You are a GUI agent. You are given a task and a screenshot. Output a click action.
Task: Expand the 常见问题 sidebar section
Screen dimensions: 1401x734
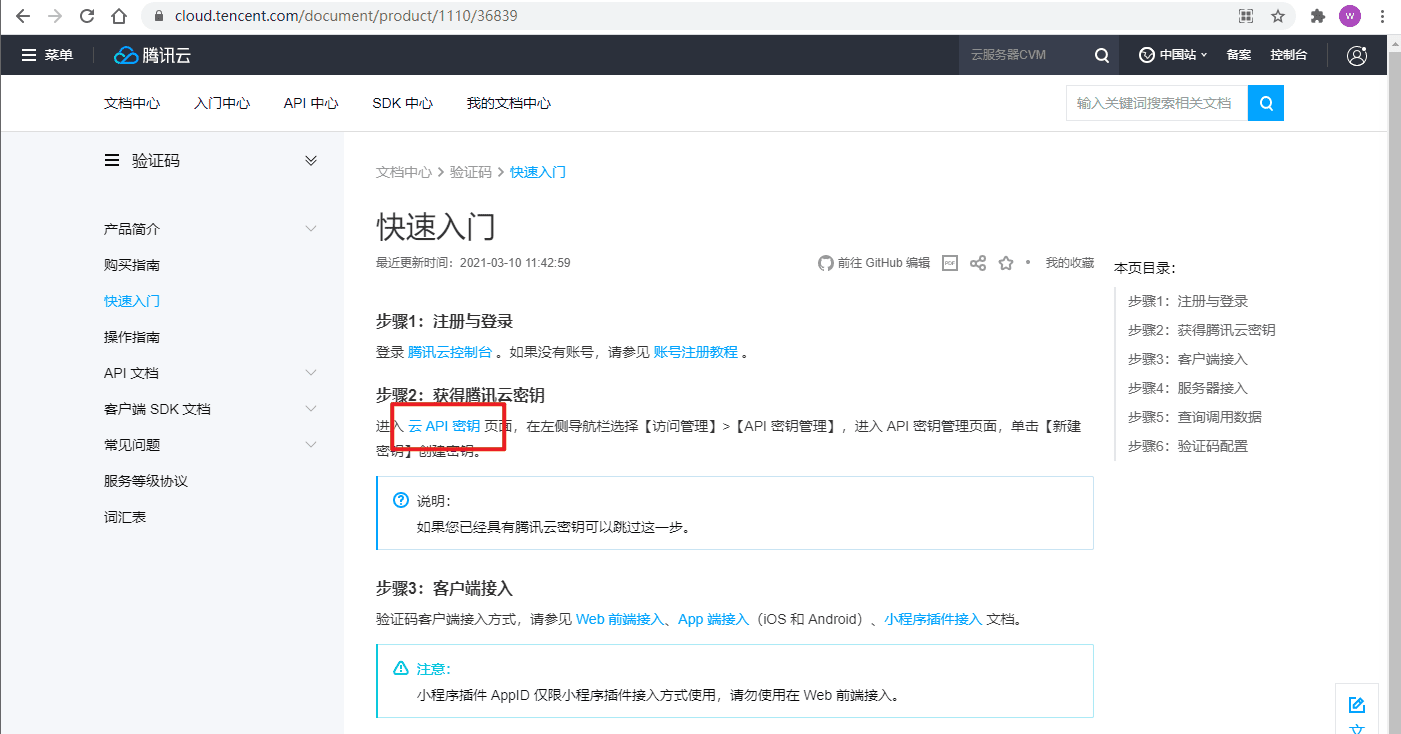pos(311,445)
